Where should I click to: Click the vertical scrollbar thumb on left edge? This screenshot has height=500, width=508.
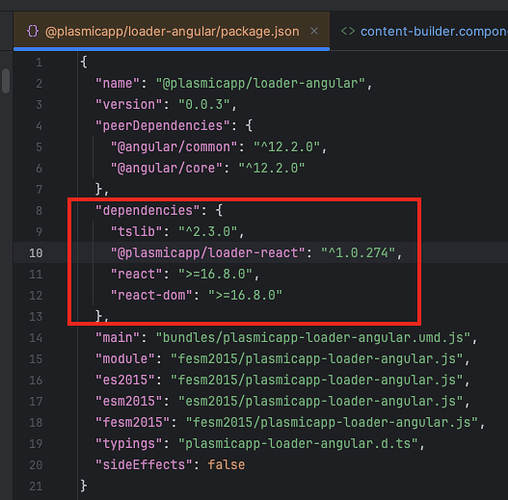6,80
